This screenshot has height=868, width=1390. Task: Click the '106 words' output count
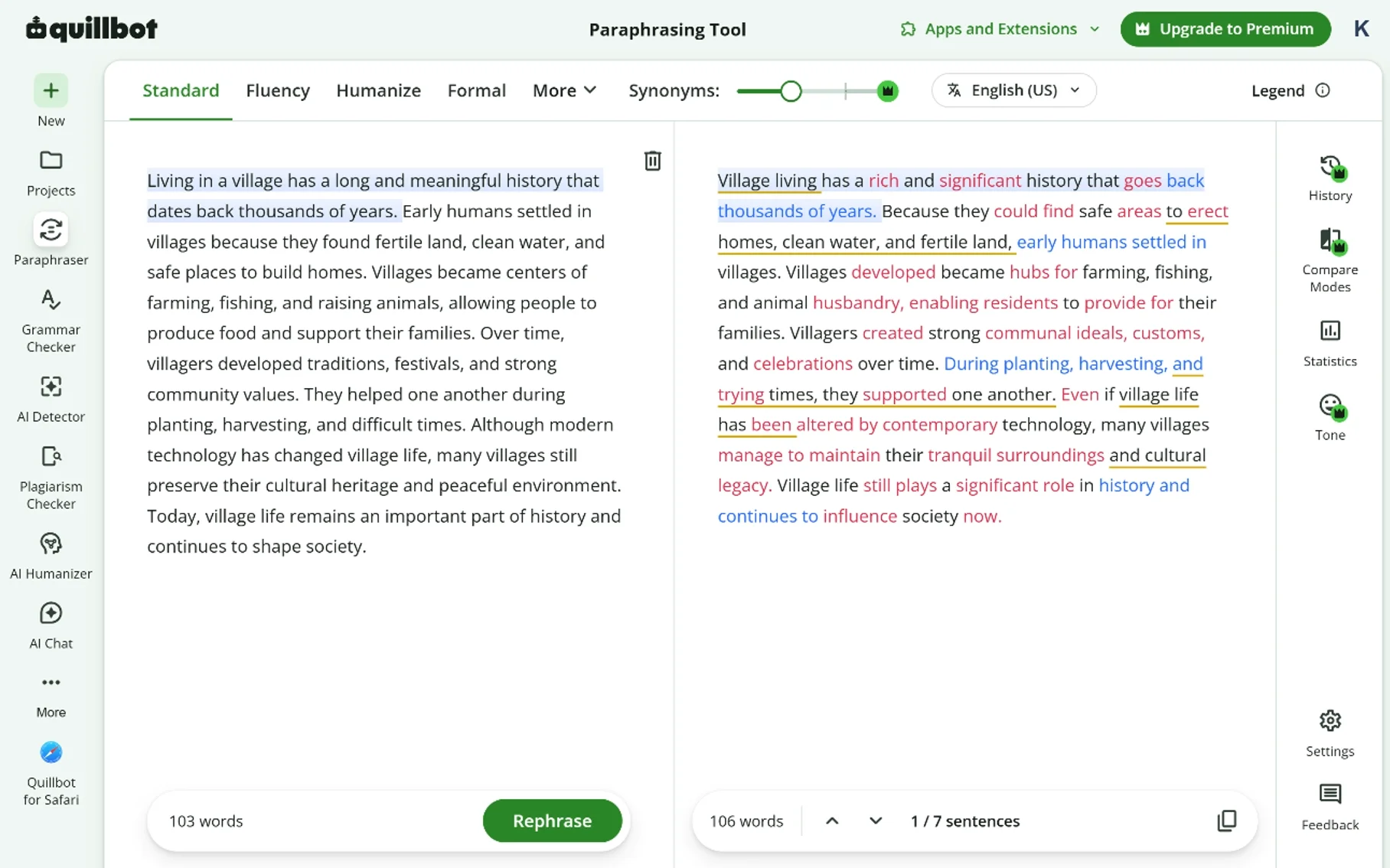[x=746, y=821]
